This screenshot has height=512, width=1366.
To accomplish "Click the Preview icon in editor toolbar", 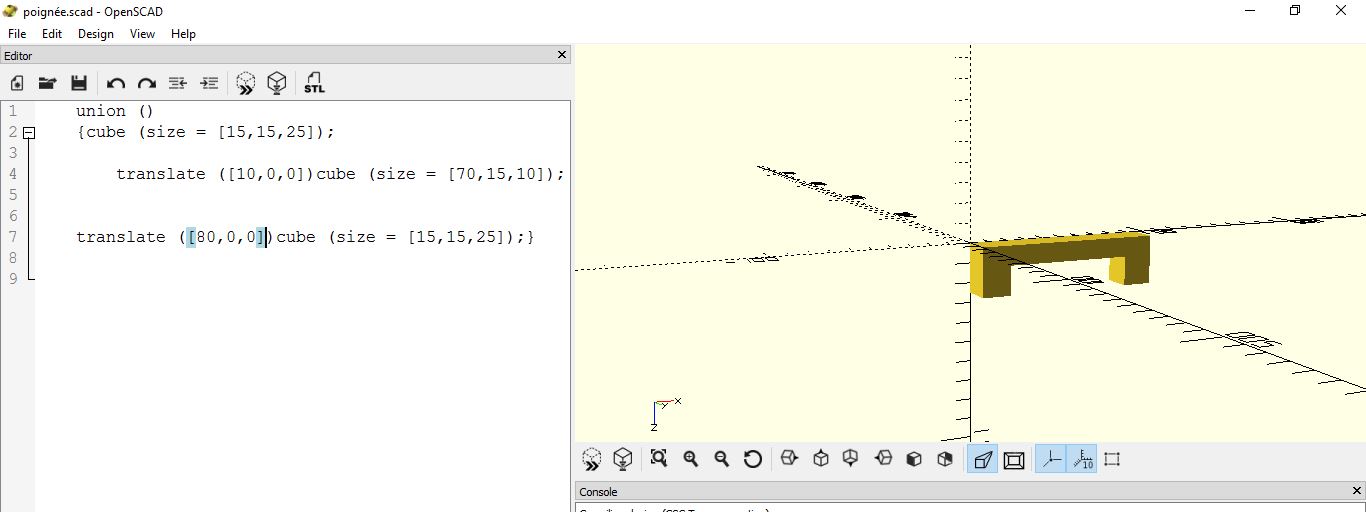I will click(245, 83).
